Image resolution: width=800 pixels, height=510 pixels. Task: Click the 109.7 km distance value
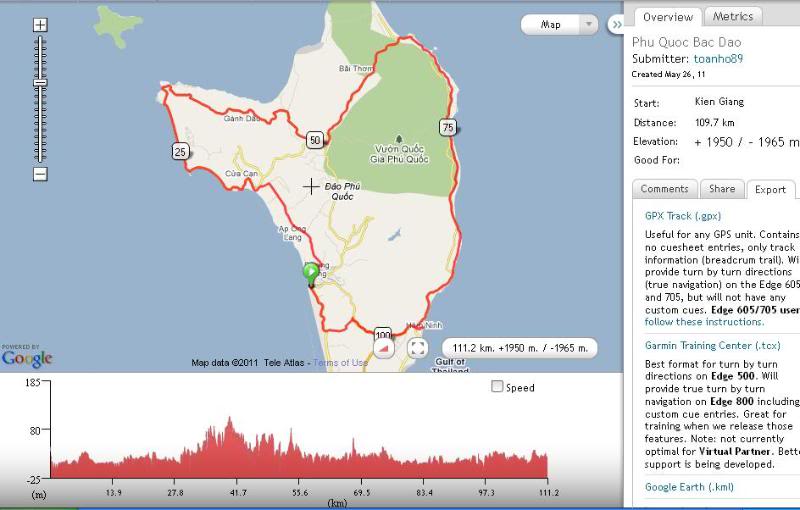coord(714,122)
